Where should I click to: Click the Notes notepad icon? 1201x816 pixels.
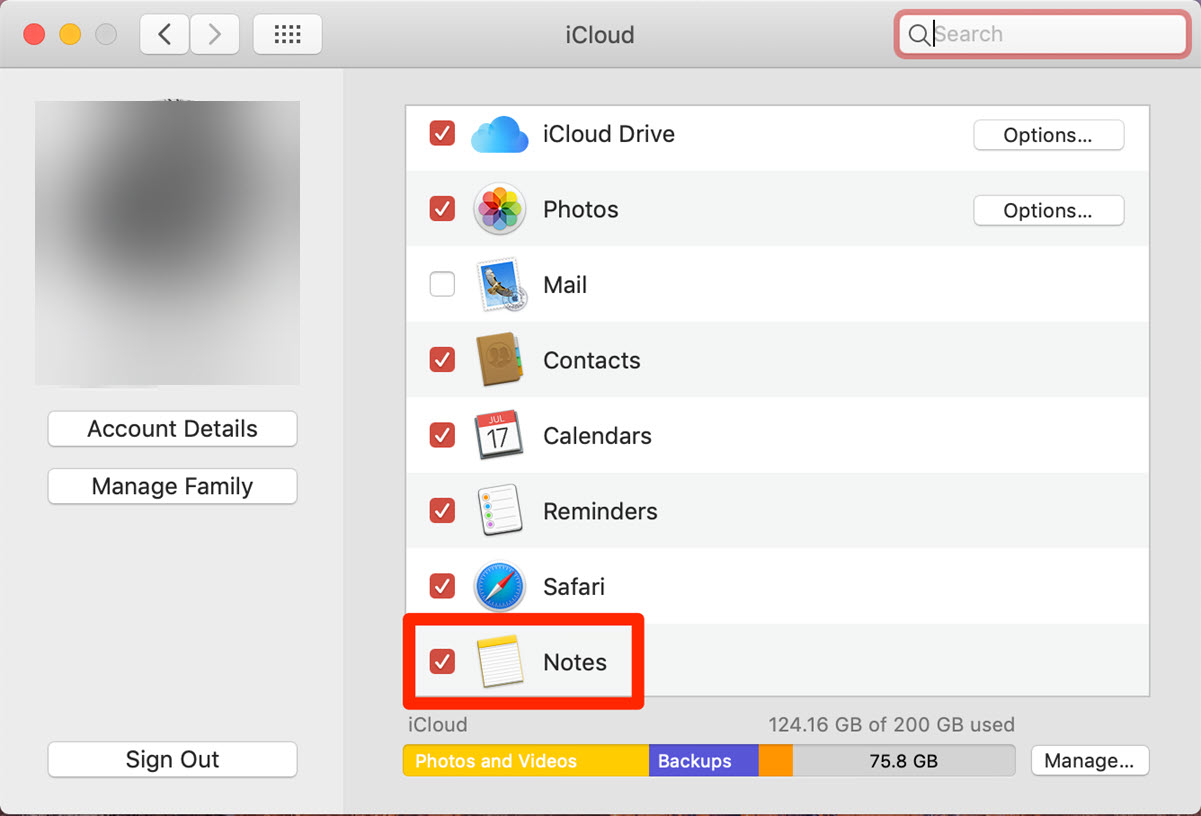(x=500, y=661)
